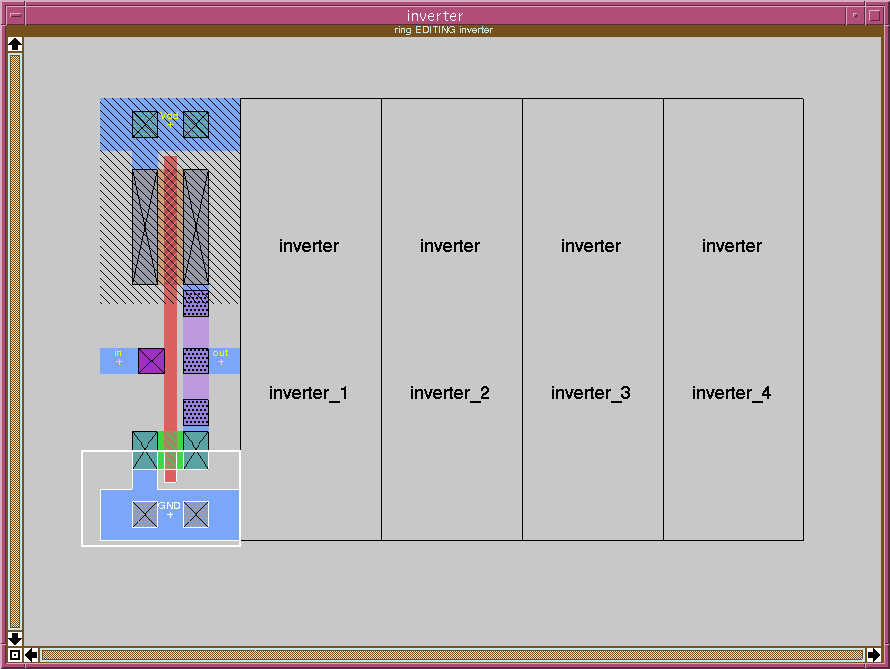Click the left ndiffusion contact above GND
890x669 pixels.
(145, 450)
